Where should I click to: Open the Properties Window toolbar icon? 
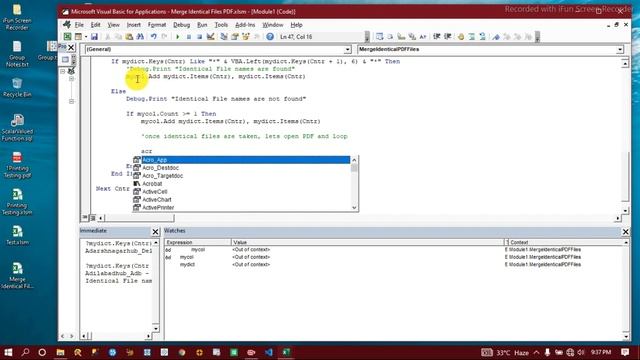coord(235,37)
